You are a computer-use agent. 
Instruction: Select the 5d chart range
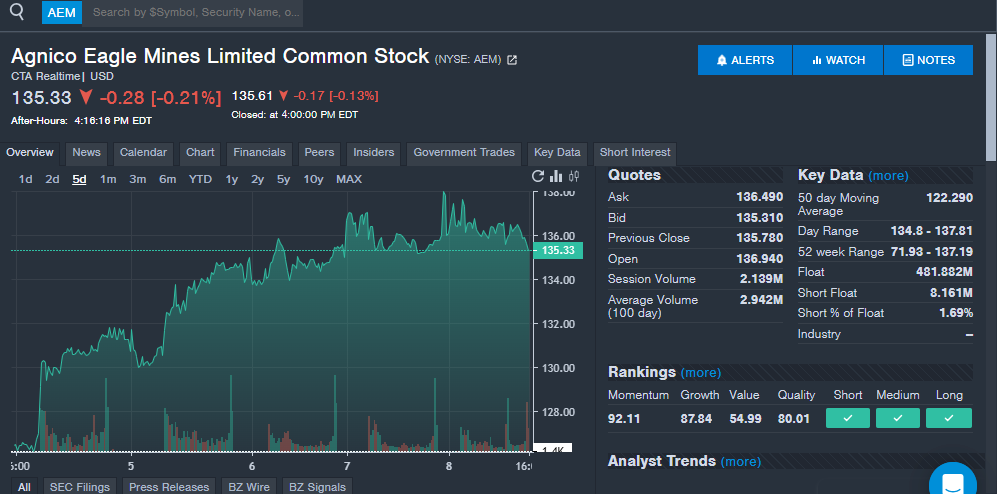(x=79, y=179)
